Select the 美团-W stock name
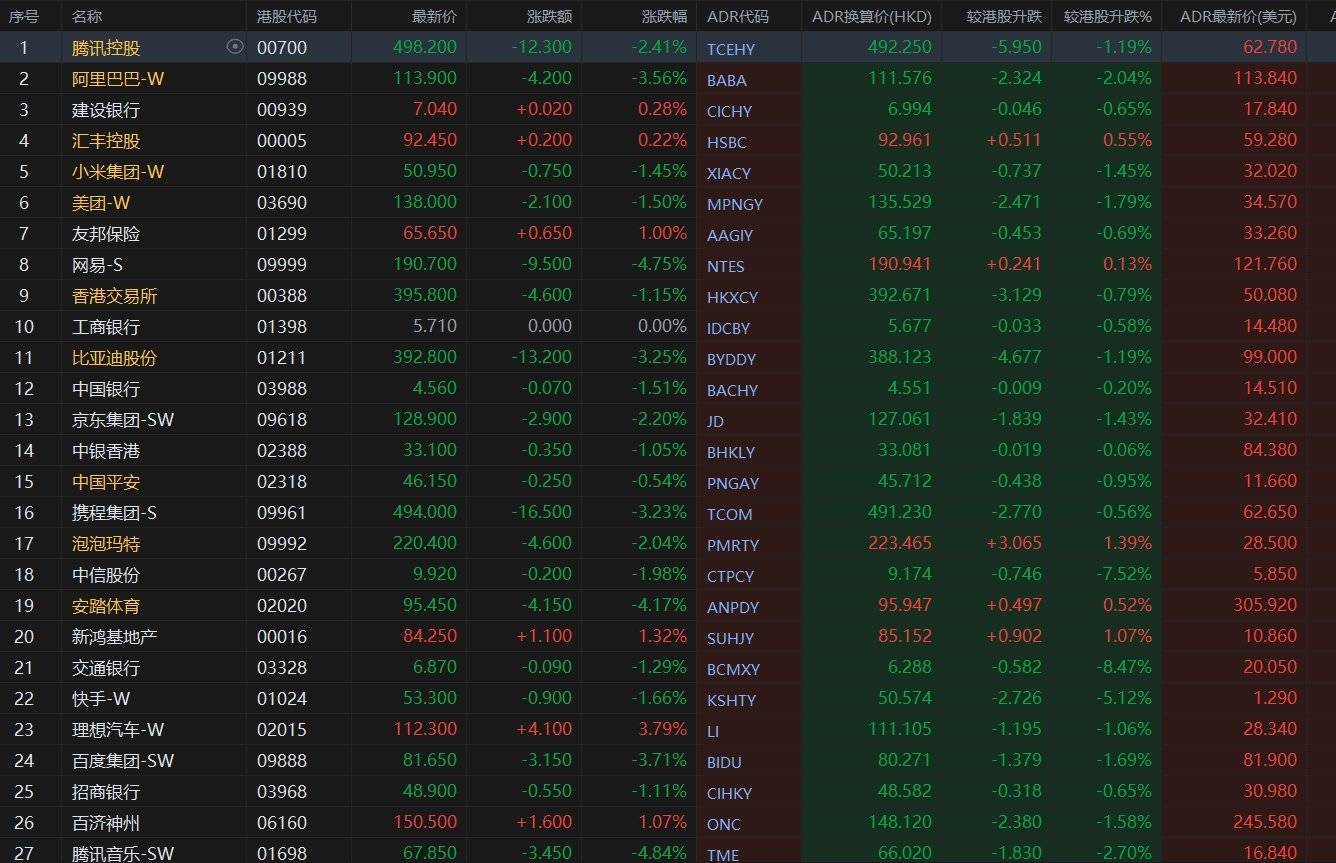 coord(101,202)
